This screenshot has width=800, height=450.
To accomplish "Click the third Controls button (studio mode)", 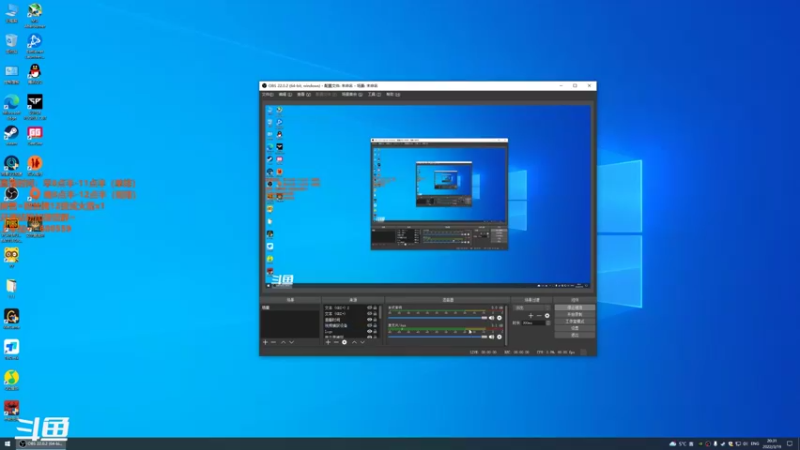I will pos(575,321).
